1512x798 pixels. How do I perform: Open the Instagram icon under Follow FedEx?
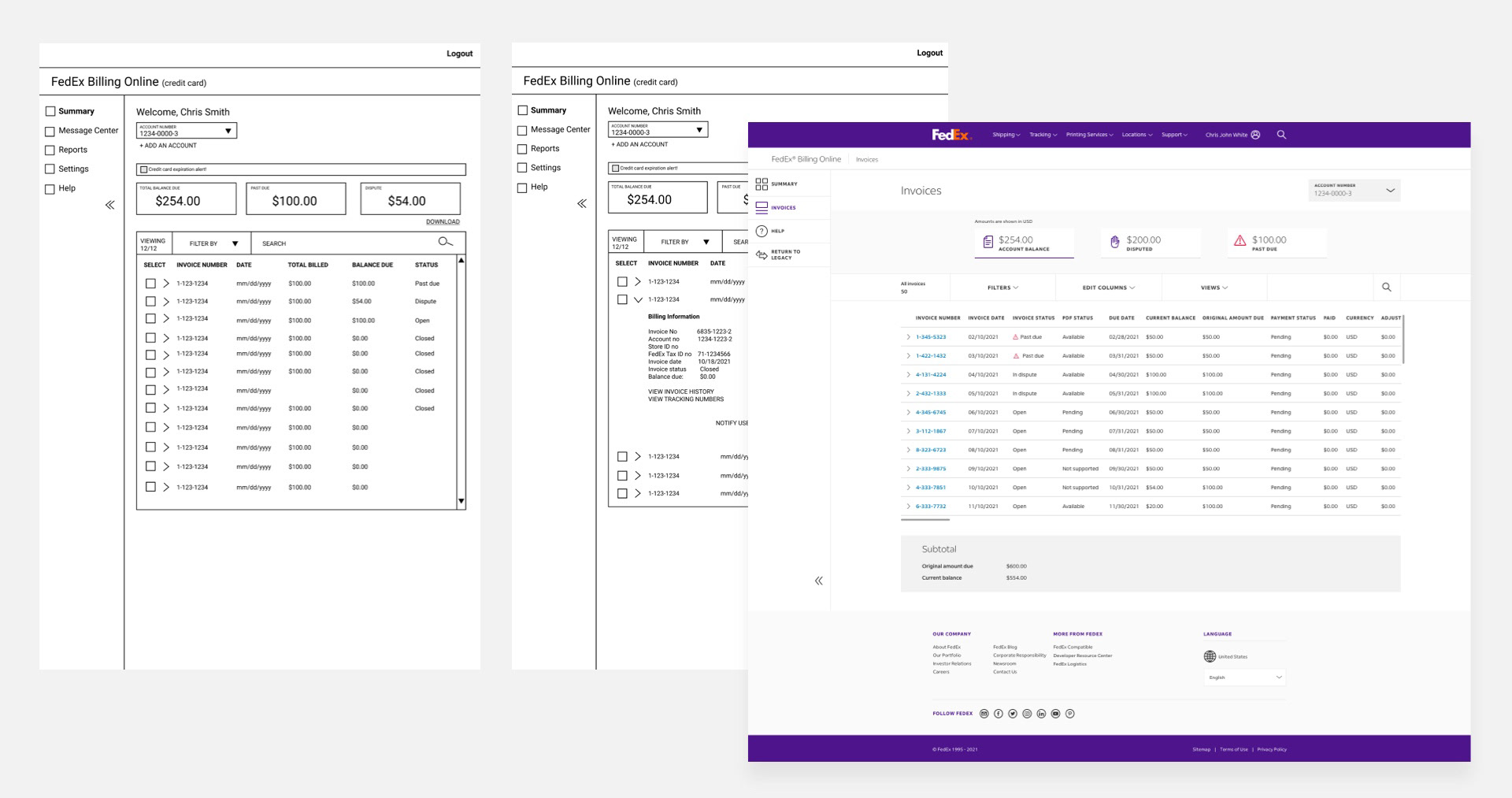(x=1027, y=714)
